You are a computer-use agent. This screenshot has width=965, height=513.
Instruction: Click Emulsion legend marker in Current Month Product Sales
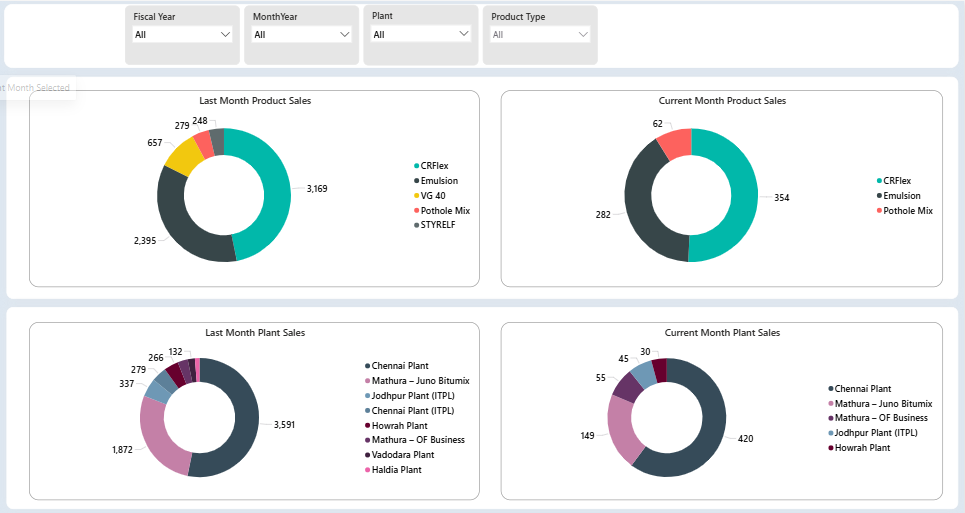[880, 196]
